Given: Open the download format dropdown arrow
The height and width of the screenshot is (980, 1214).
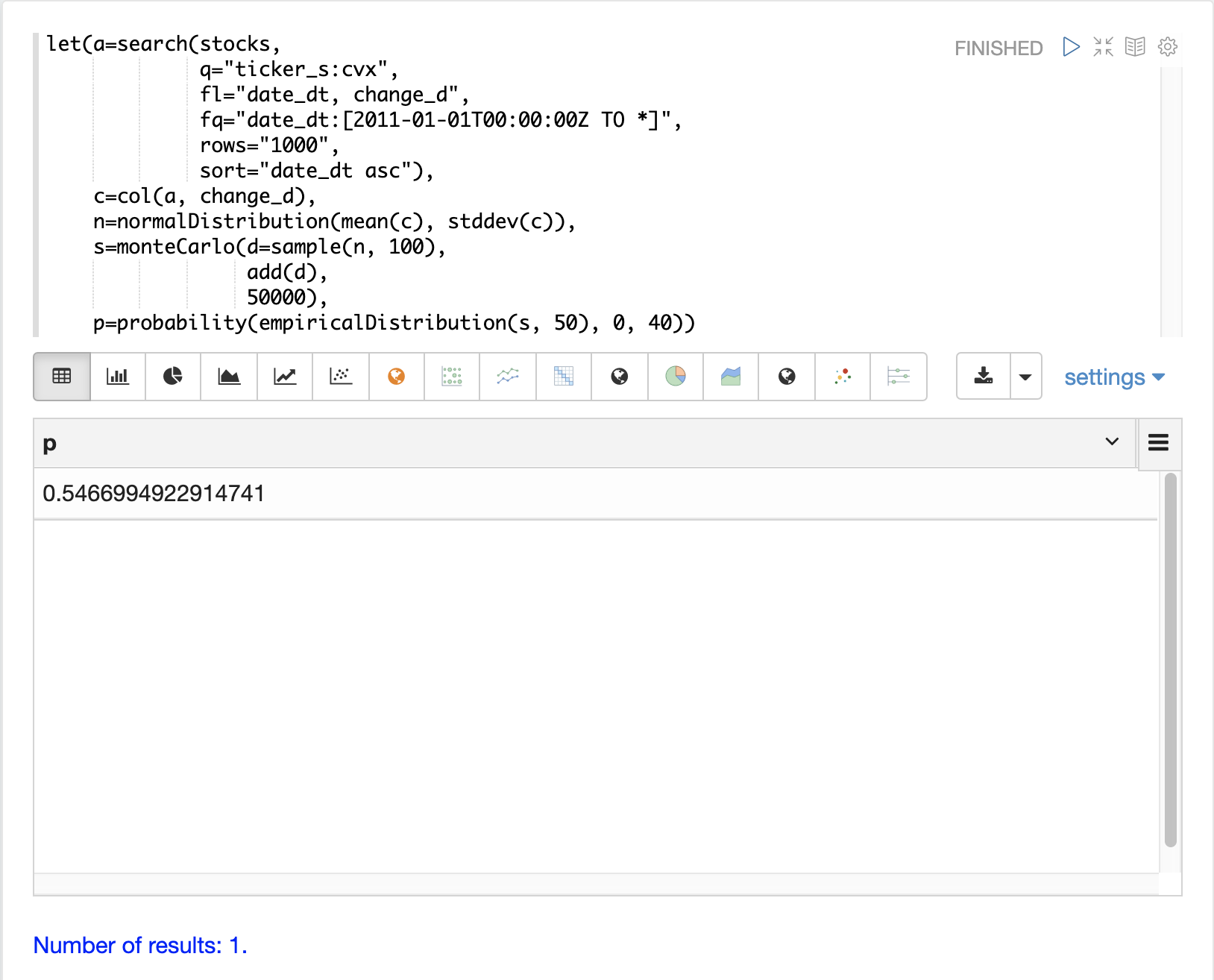Looking at the screenshot, I should pyautogui.click(x=1025, y=377).
